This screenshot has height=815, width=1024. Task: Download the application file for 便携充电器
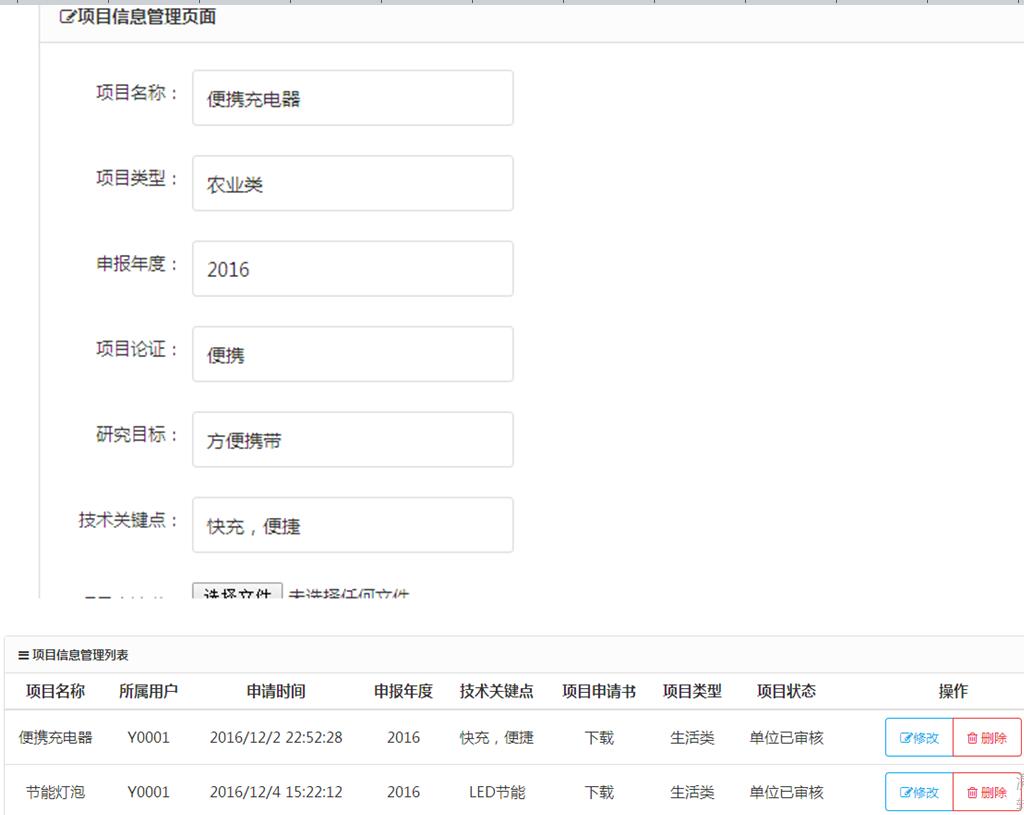coord(599,738)
